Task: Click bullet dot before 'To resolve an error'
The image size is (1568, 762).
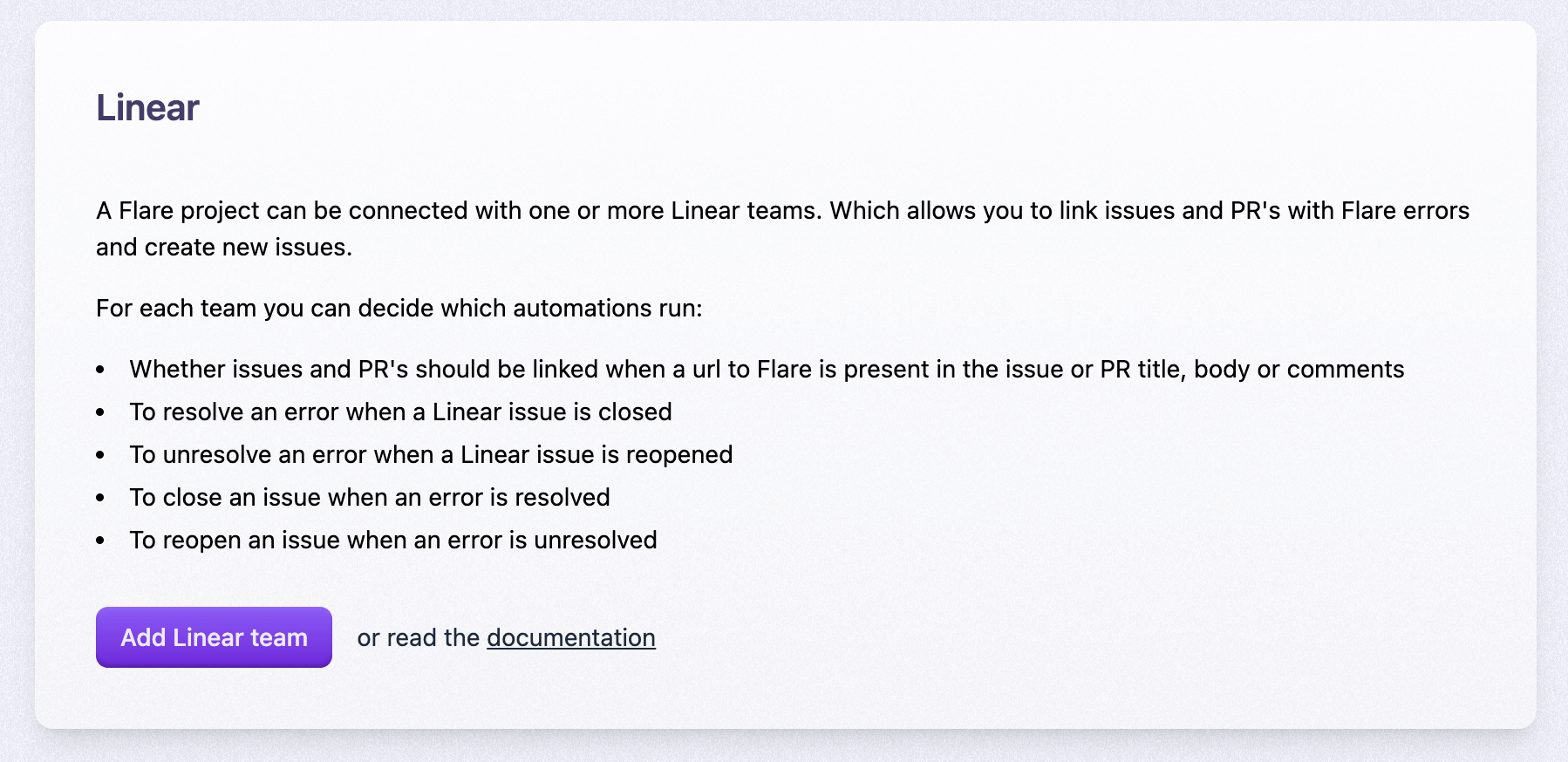Action: [100, 413]
